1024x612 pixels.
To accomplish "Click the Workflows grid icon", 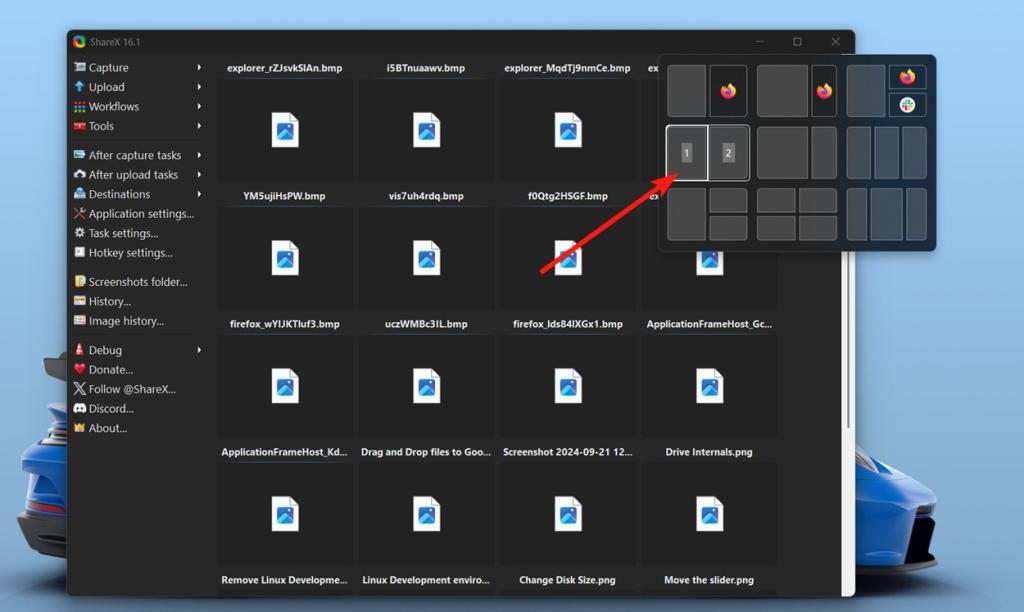I will click(x=79, y=106).
